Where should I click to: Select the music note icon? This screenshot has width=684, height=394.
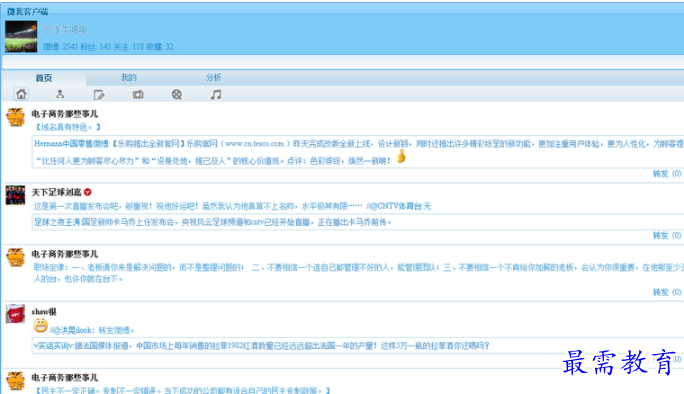[216, 94]
